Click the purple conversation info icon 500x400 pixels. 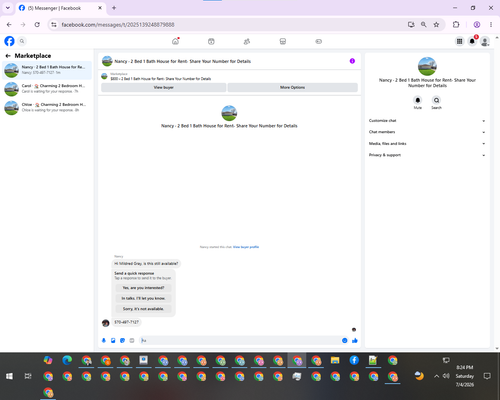[x=352, y=61]
